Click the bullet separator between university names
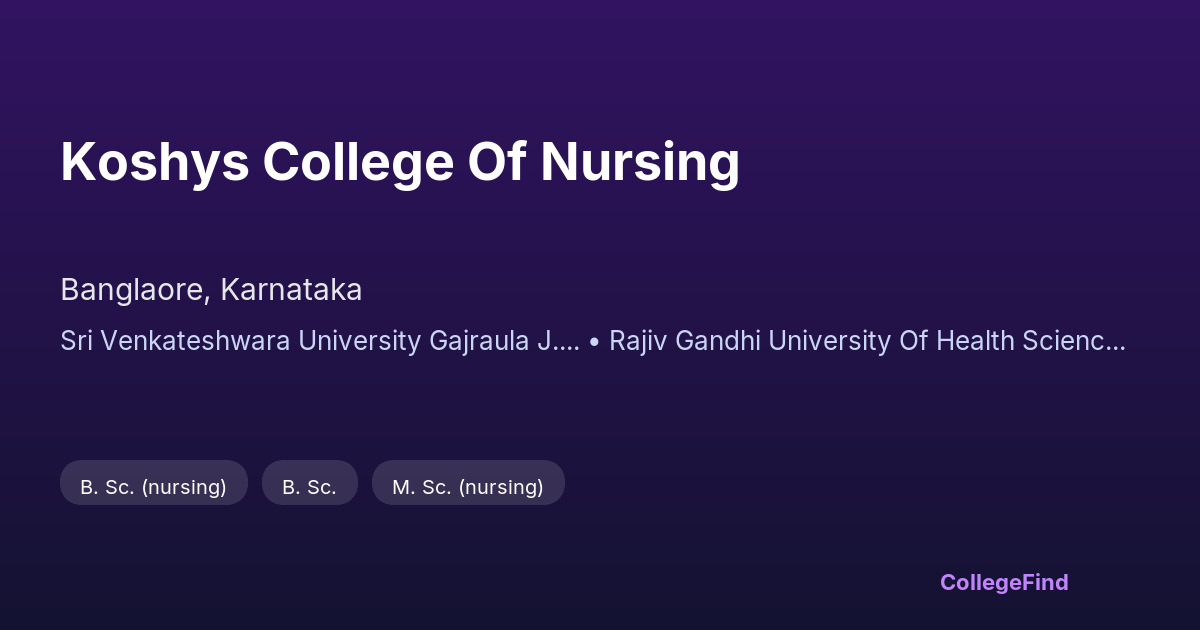1200x630 pixels. pos(594,342)
